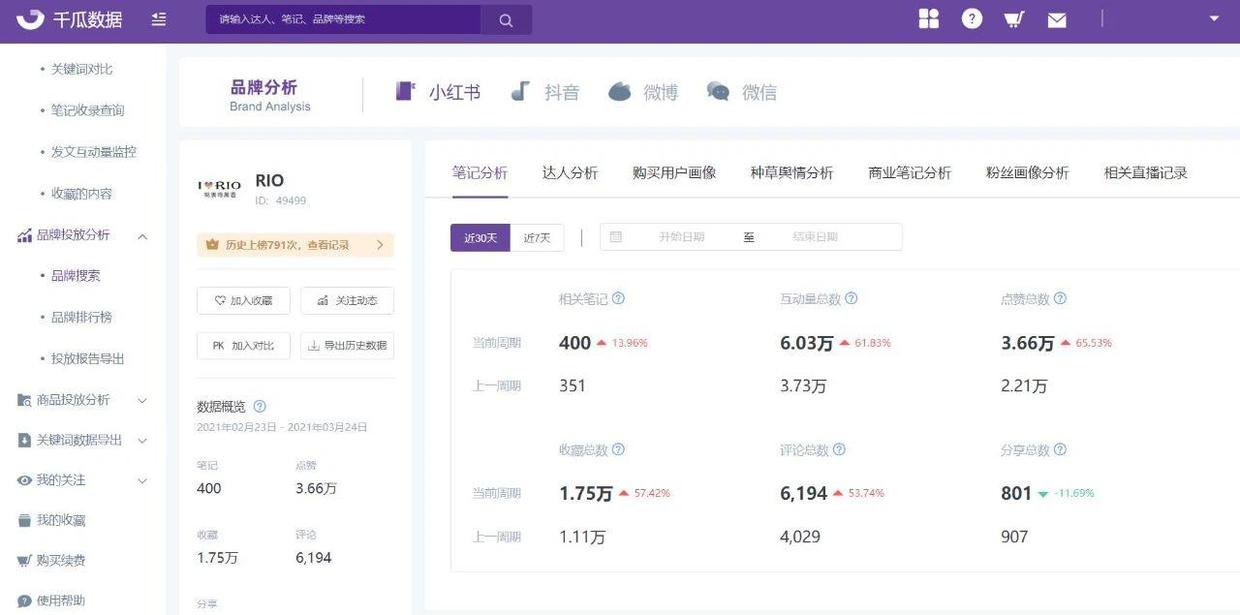Switch to the 抖音 platform icon
This screenshot has width=1240, height=615.
point(521,90)
